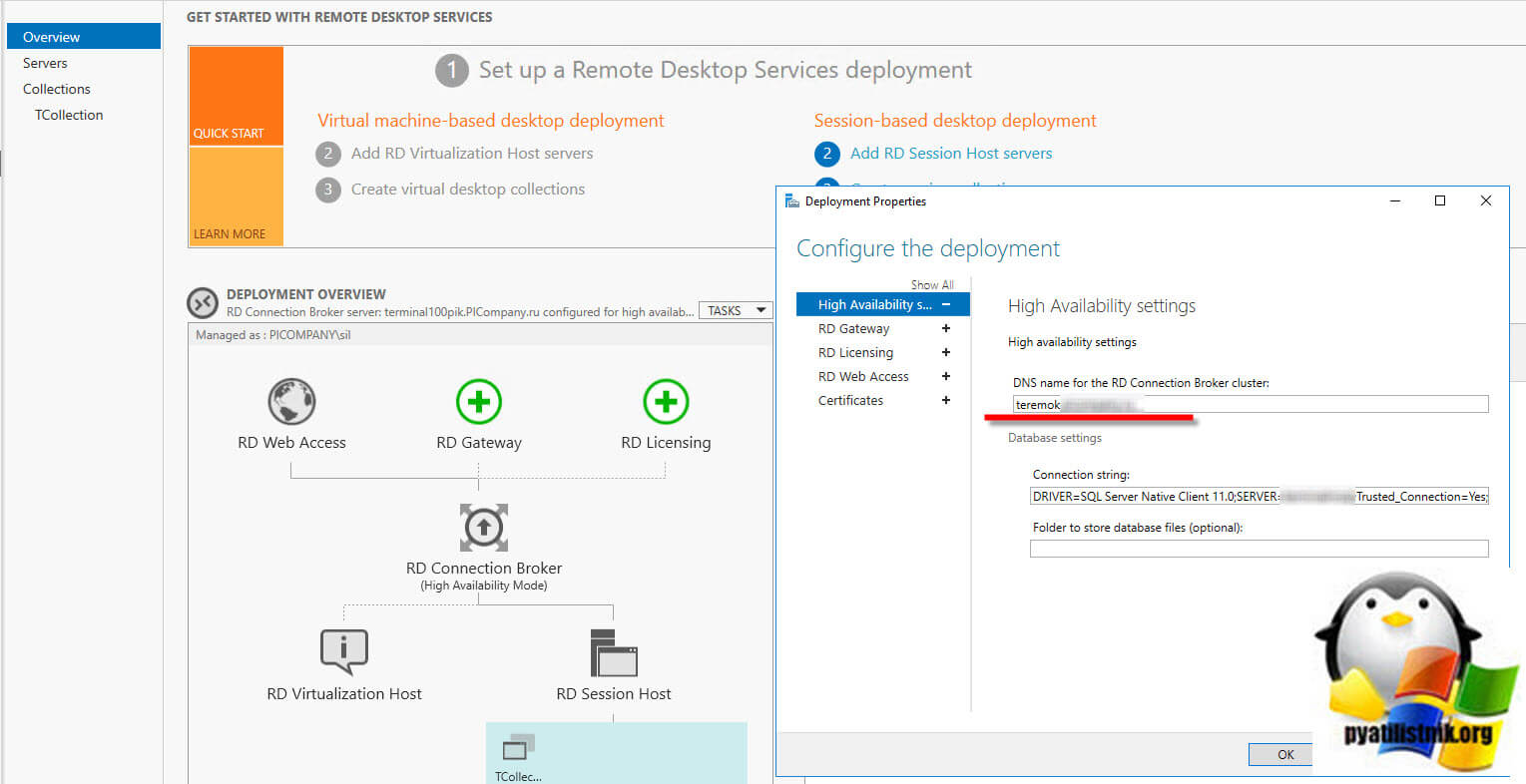1526x784 pixels.
Task: Collapse High Availability settings with its minus control
Action: point(946,304)
